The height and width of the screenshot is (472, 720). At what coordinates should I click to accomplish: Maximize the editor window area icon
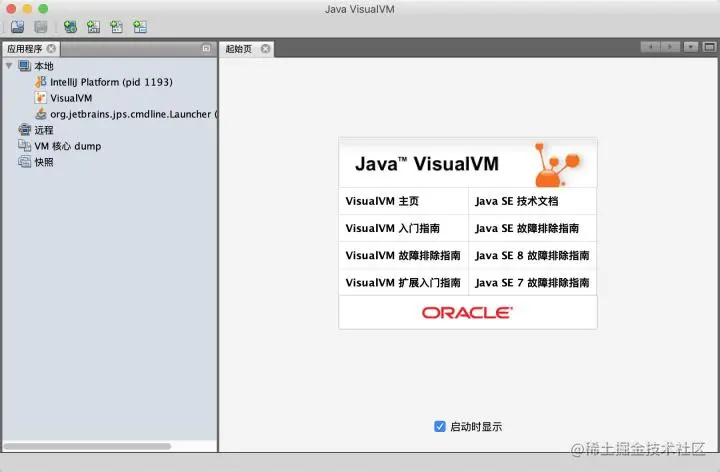pyautogui.click(x=709, y=47)
